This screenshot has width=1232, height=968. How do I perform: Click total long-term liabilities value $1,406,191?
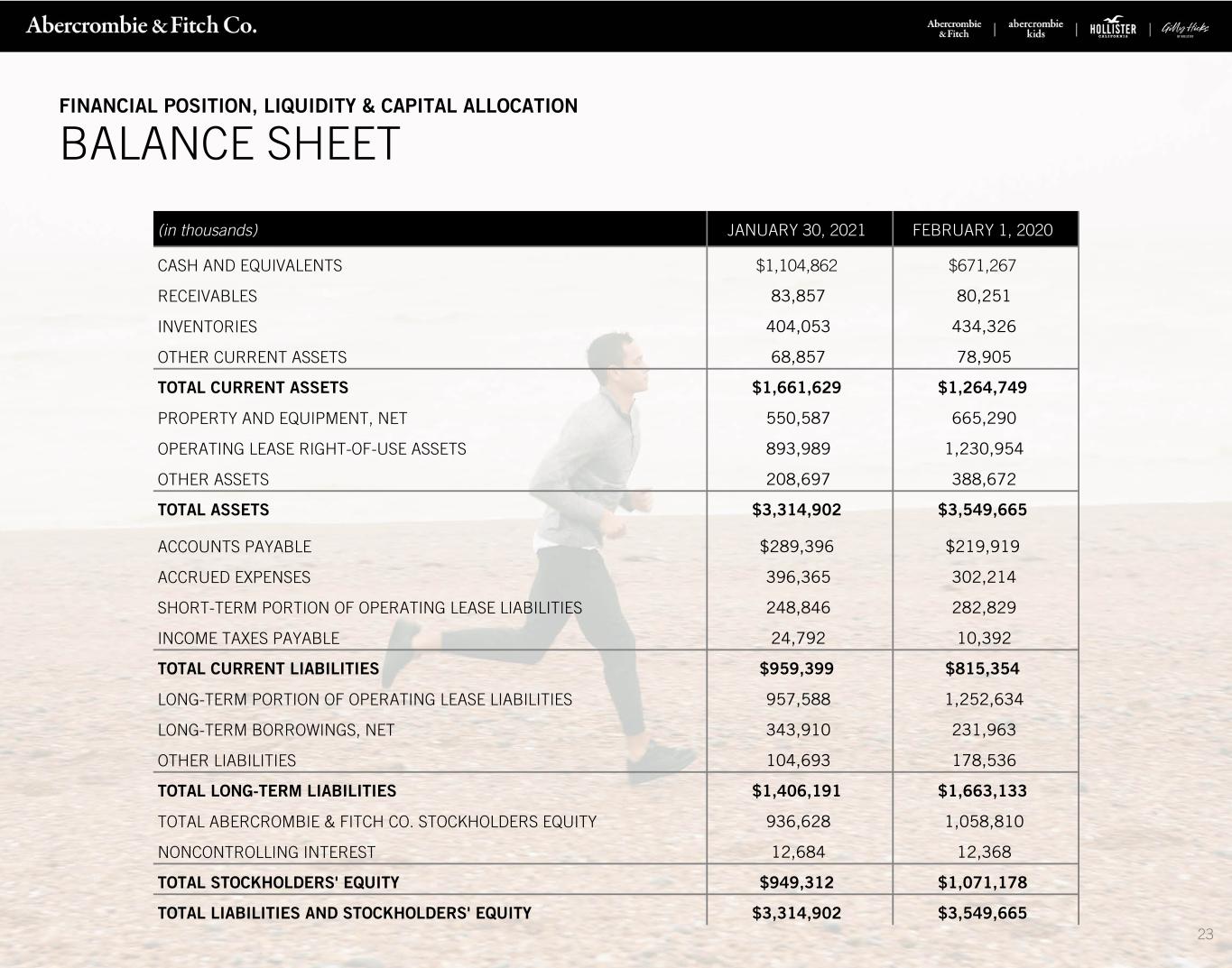tap(796, 791)
